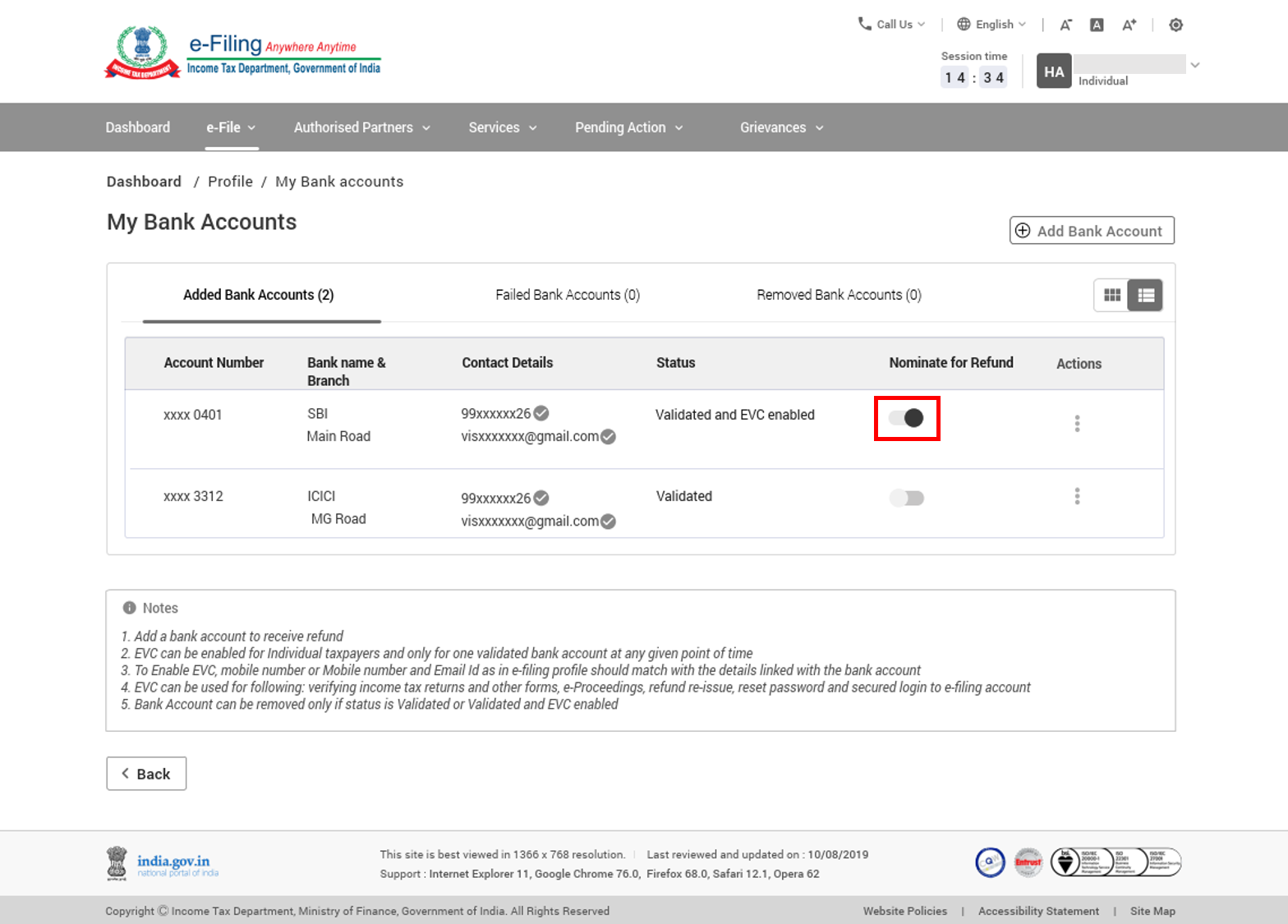Image resolution: width=1288 pixels, height=924 pixels.
Task: Switch to grid view layout
Action: 1111,296
